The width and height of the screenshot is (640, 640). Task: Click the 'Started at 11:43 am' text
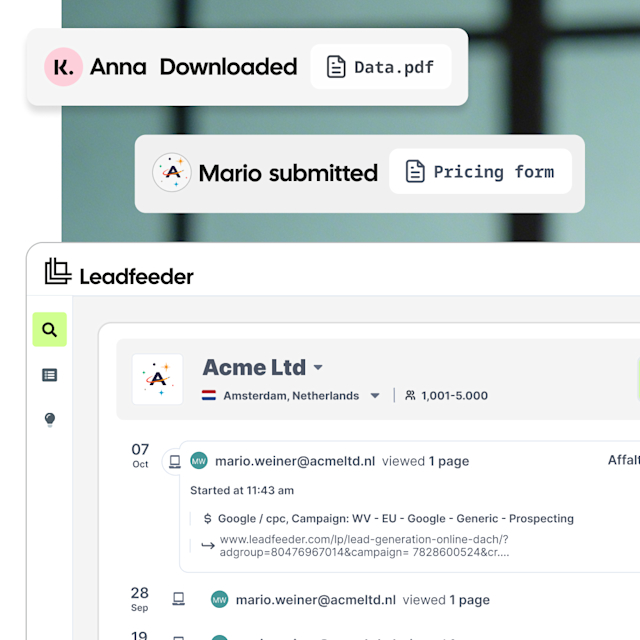pyautogui.click(x=242, y=490)
